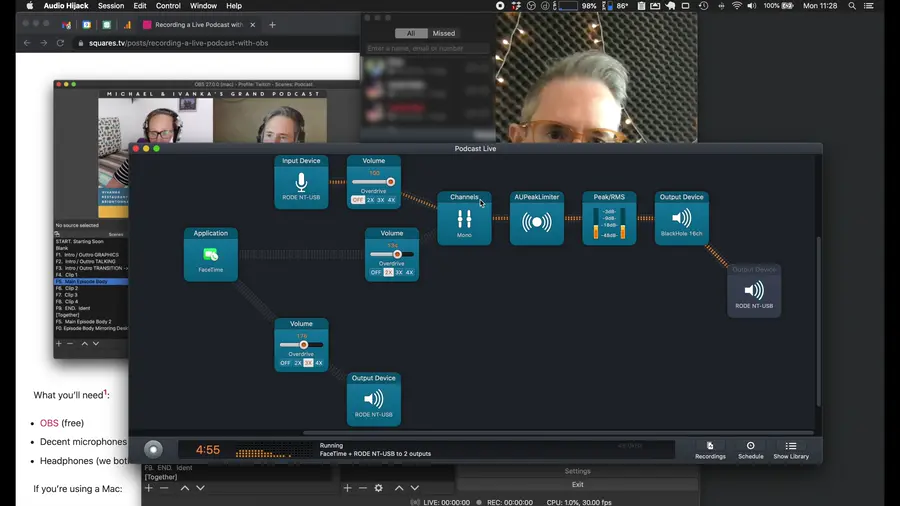Open the Schedule panel
The height and width of the screenshot is (506, 900).
pos(750,450)
